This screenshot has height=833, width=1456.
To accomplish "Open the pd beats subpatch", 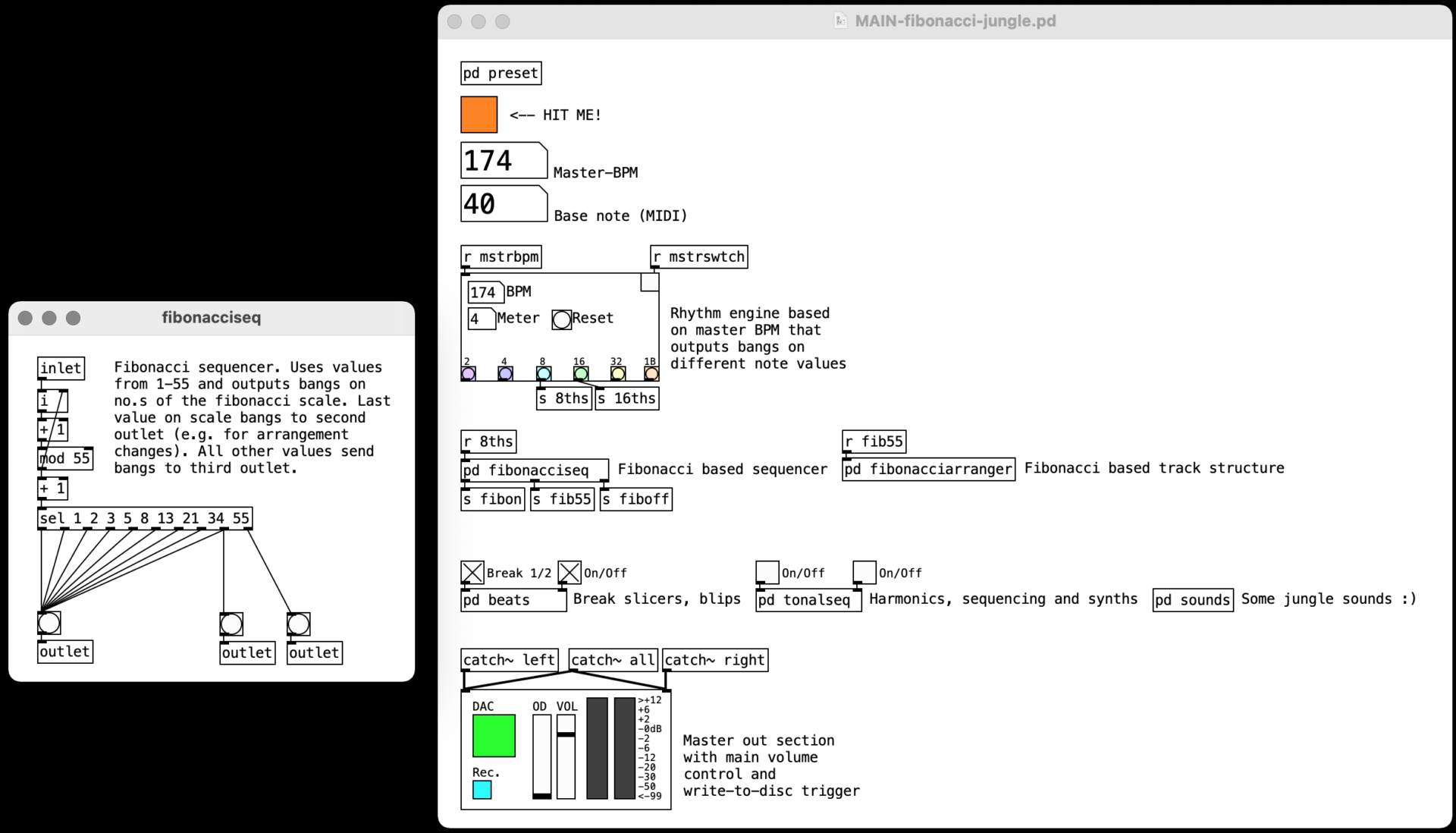I will coord(513,600).
